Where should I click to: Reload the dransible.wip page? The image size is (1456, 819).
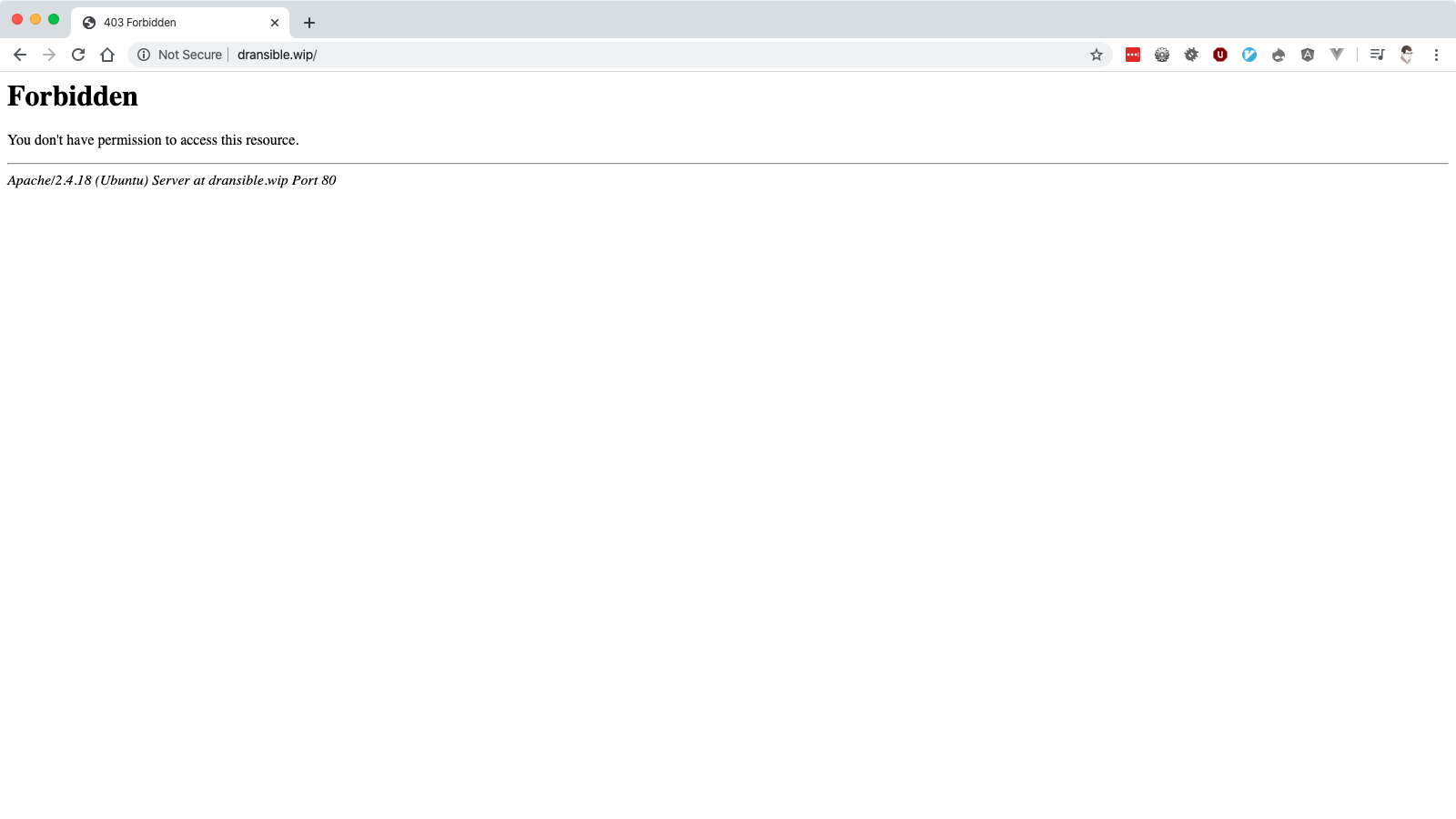[78, 55]
